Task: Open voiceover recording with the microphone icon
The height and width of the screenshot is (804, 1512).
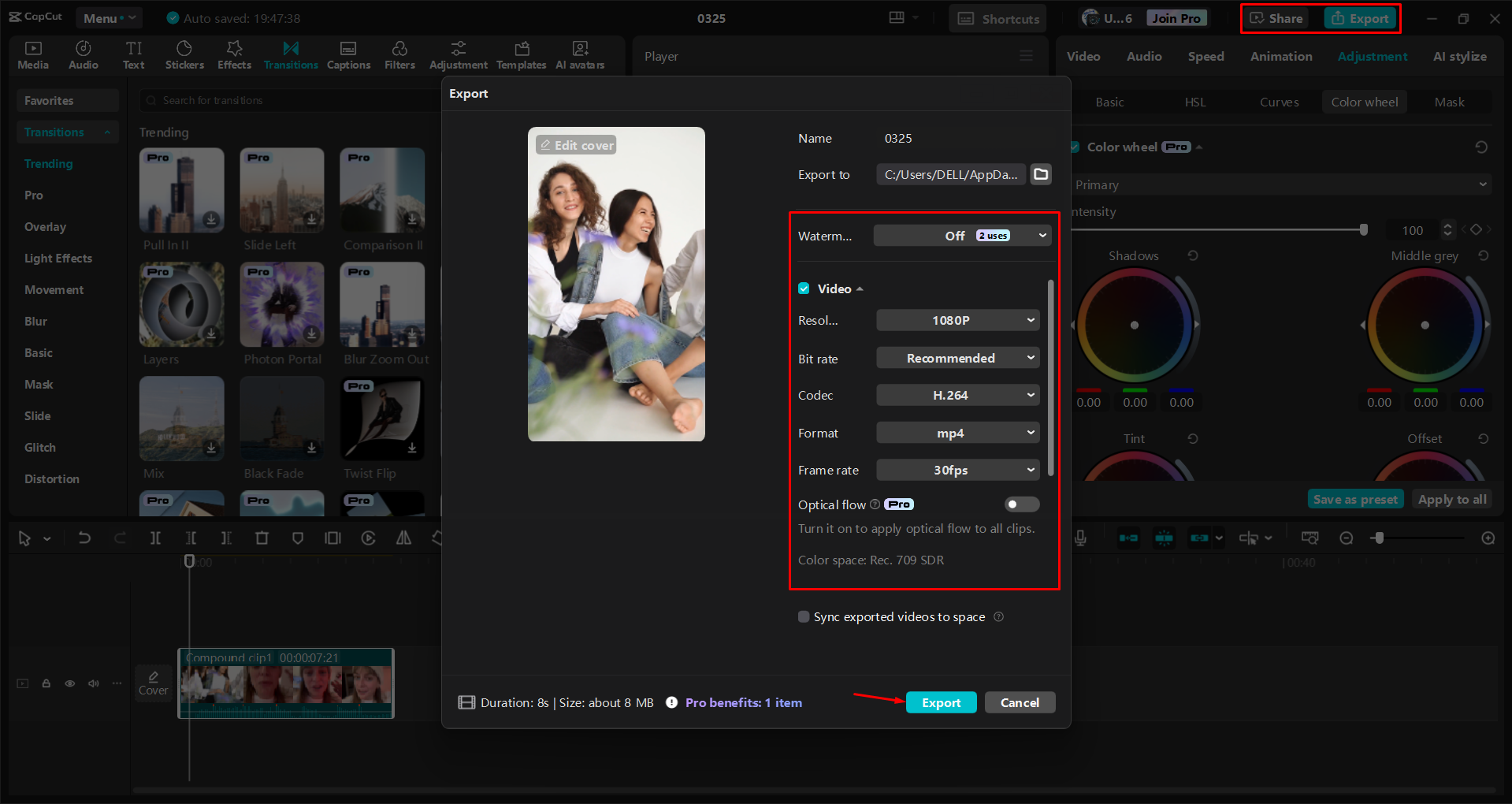Action: pyautogui.click(x=1079, y=538)
